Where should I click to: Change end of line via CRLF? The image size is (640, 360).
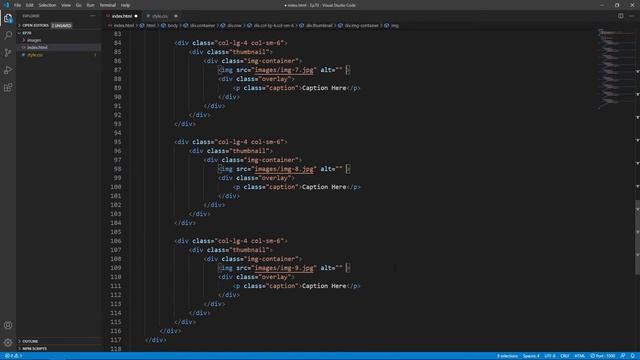[565, 356]
